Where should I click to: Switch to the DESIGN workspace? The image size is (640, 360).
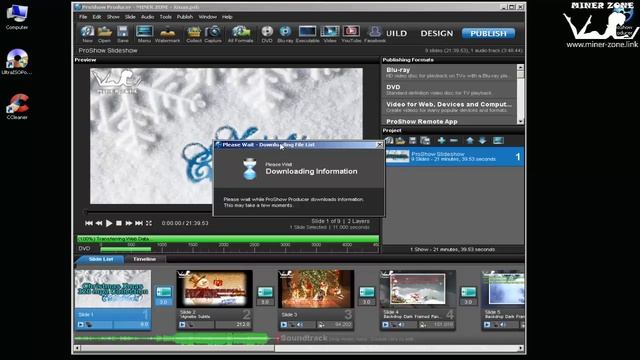pyautogui.click(x=437, y=33)
